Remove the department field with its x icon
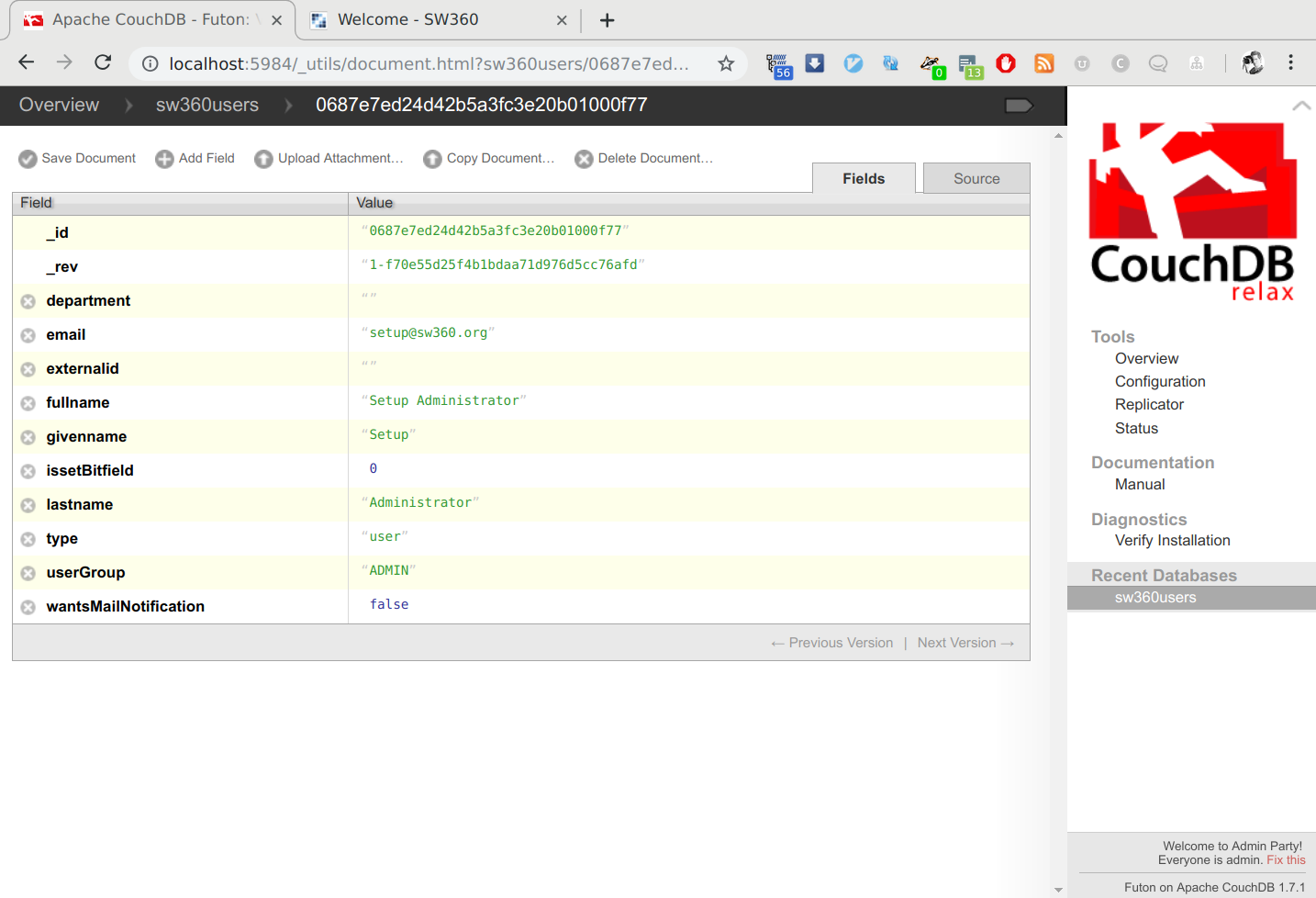This screenshot has width=1316, height=898. 27,300
